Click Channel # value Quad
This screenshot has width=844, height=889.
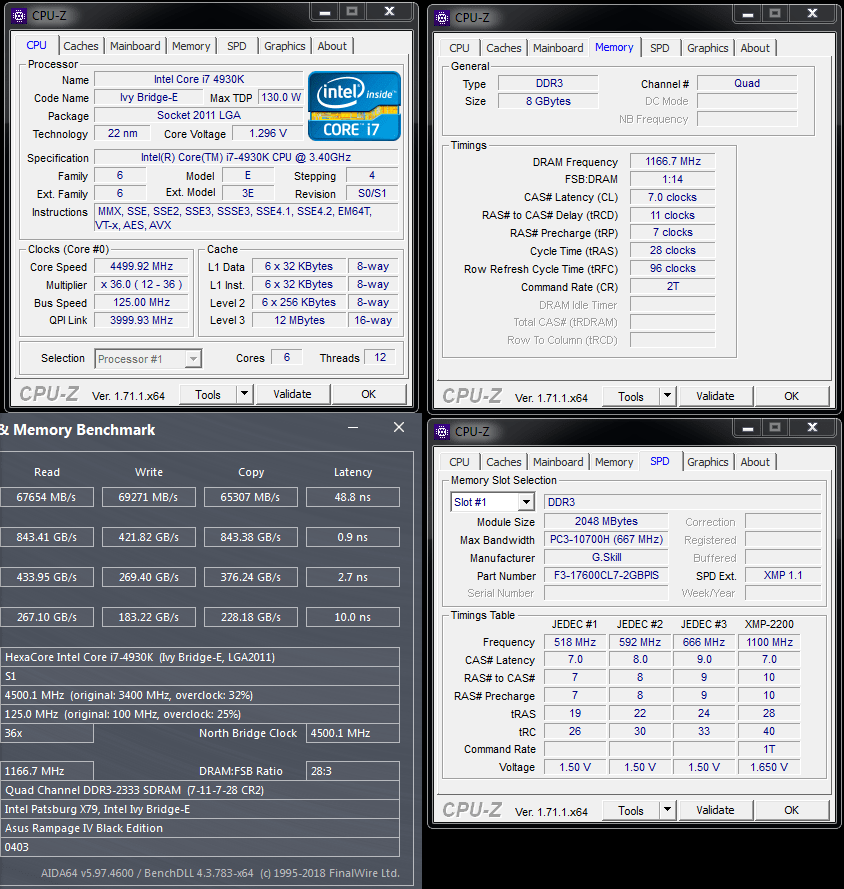point(747,83)
